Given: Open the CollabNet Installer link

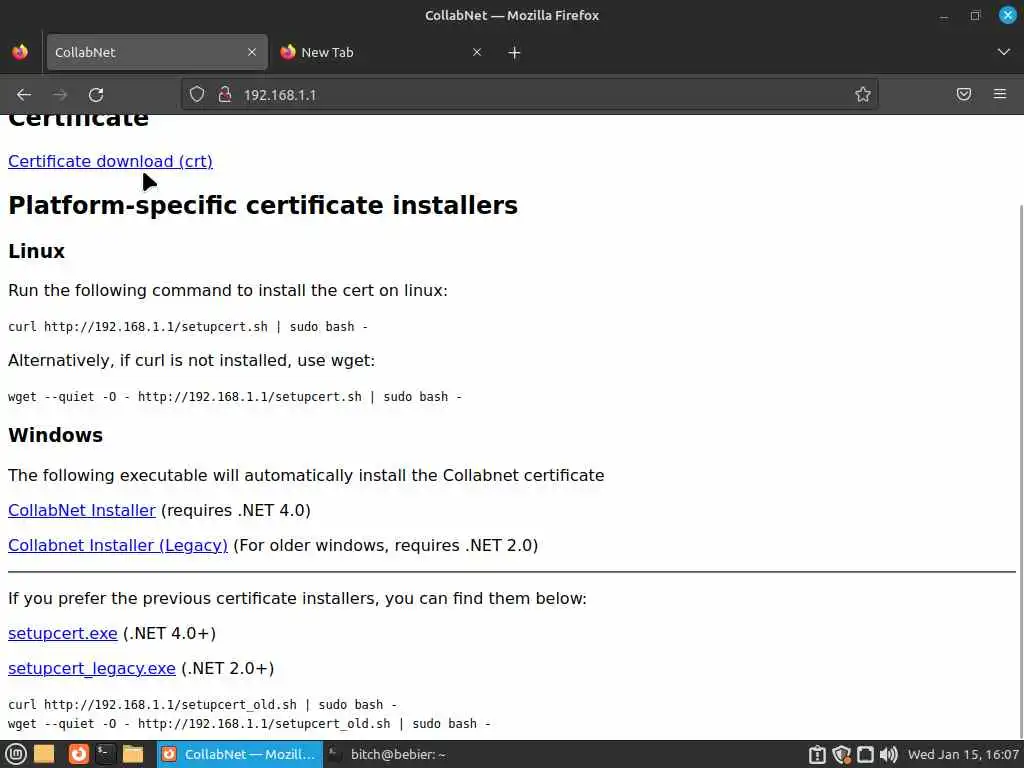Looking at the screenshot, I should (82, 510).
